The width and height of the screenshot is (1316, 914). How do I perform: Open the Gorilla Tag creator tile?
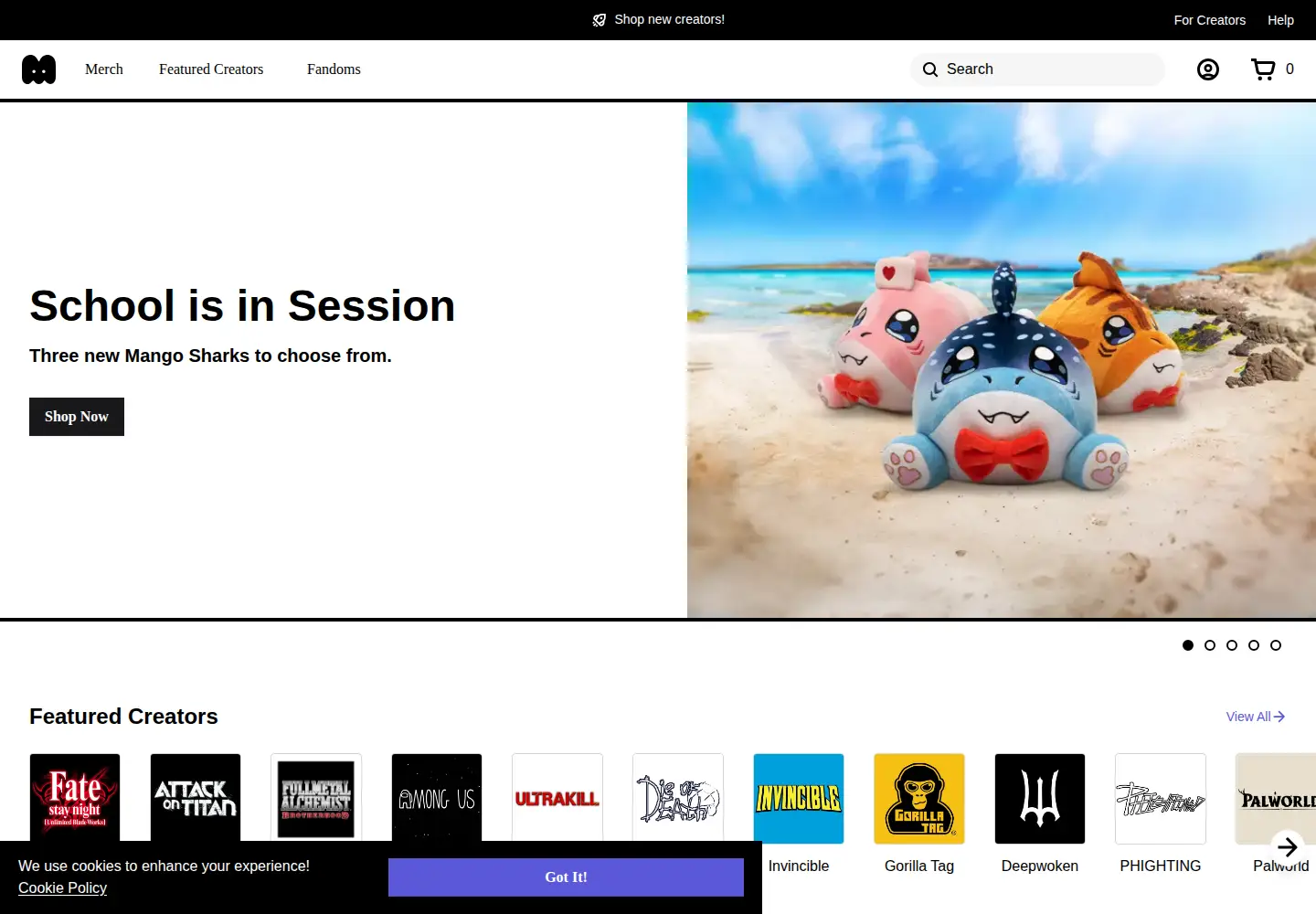click(919, 799)
